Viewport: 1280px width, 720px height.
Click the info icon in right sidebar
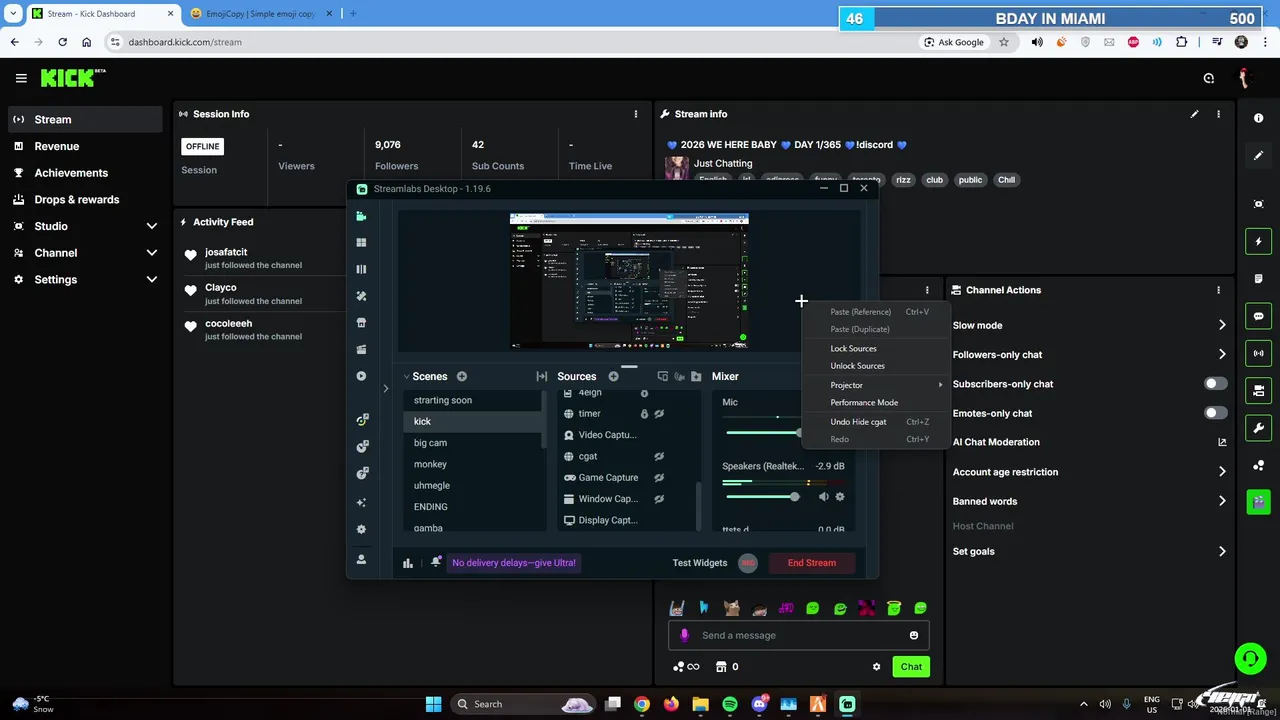pyautogui.click(x=1259, y=118)
